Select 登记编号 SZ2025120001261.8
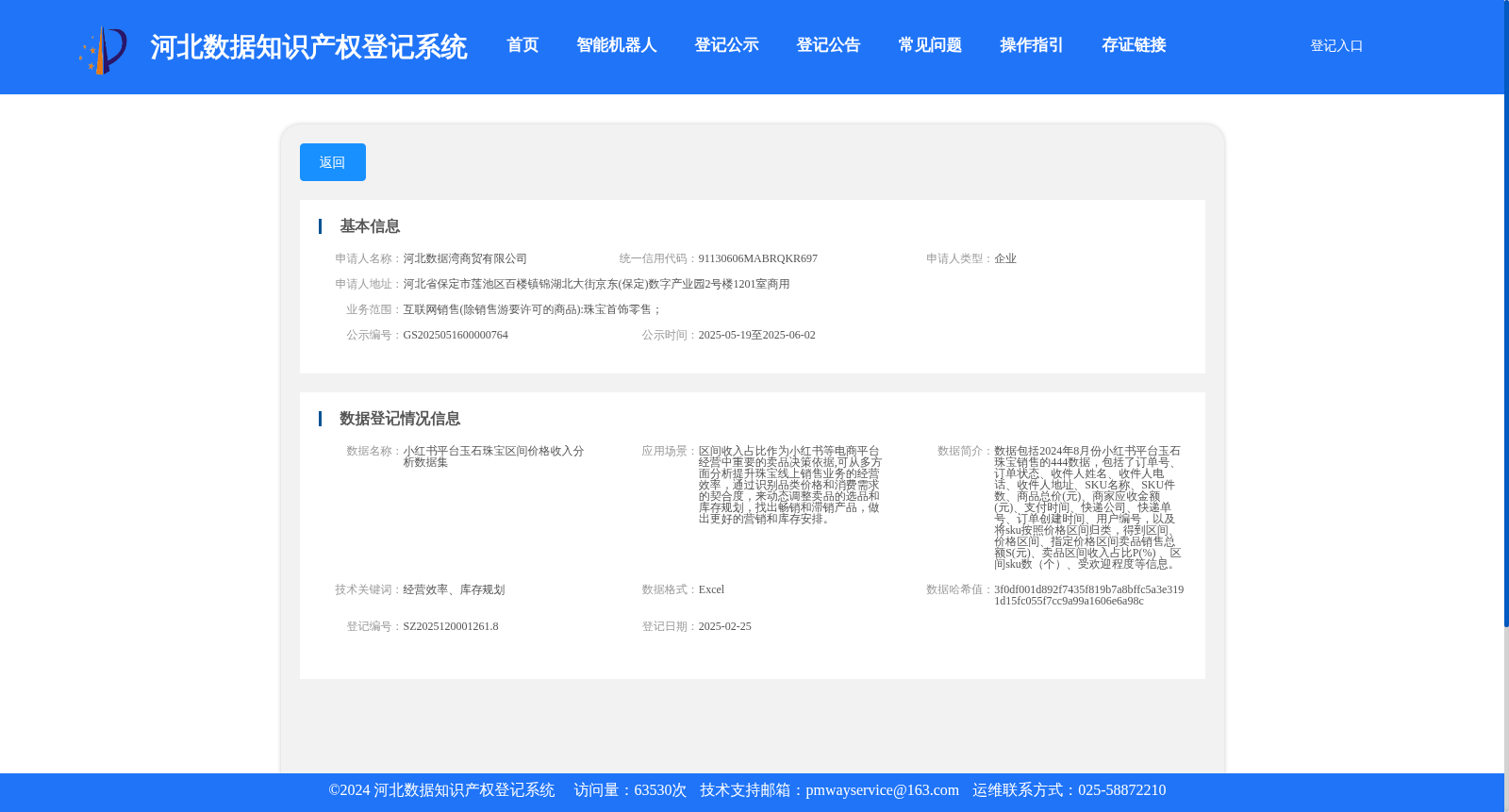This screenshot has height=812, width=1509. 451,626
